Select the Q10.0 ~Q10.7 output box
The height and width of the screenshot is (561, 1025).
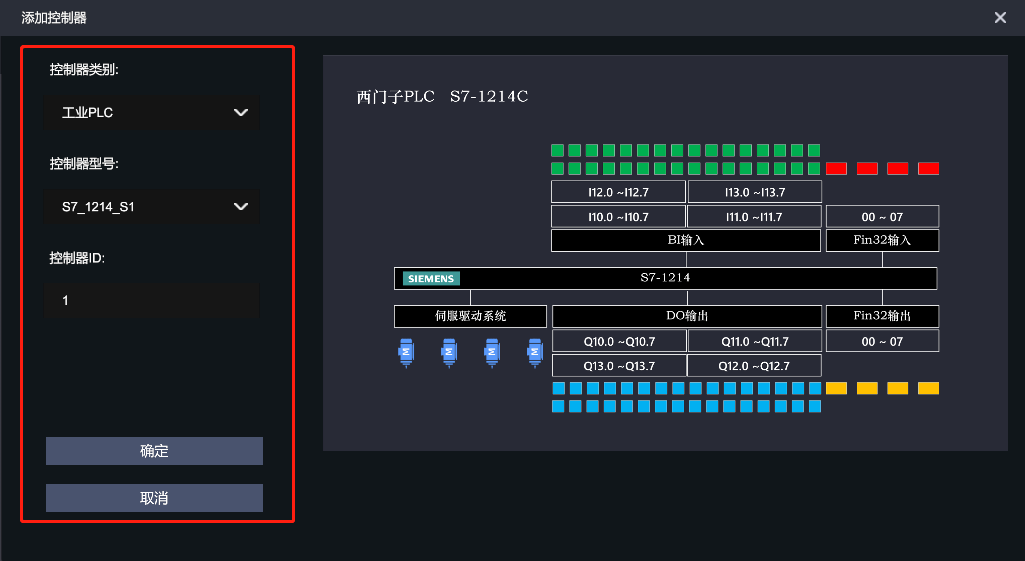619,341
